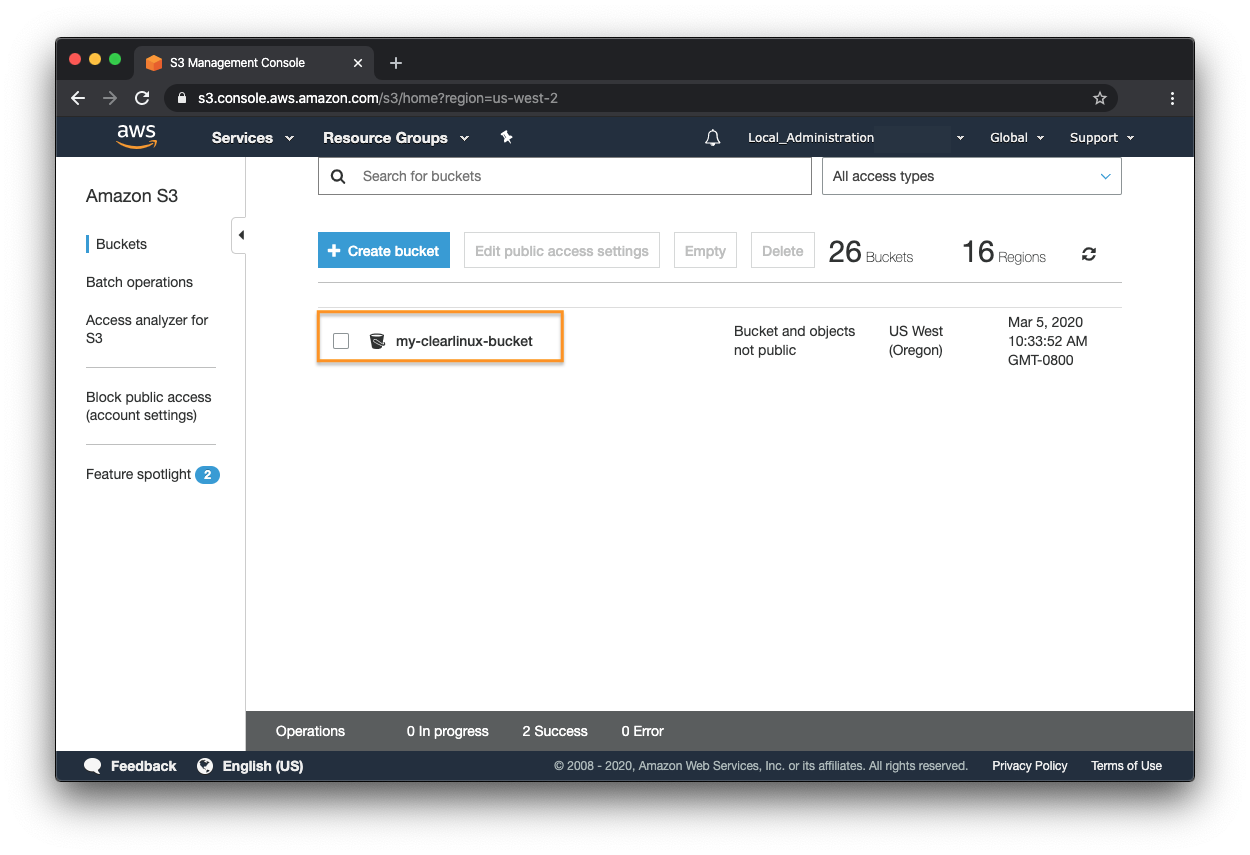The height and width of the screenshot is (855, 1250).
Task: Open the Services dropdown menu
Action: pyautogui.click(x=253, y=138)
